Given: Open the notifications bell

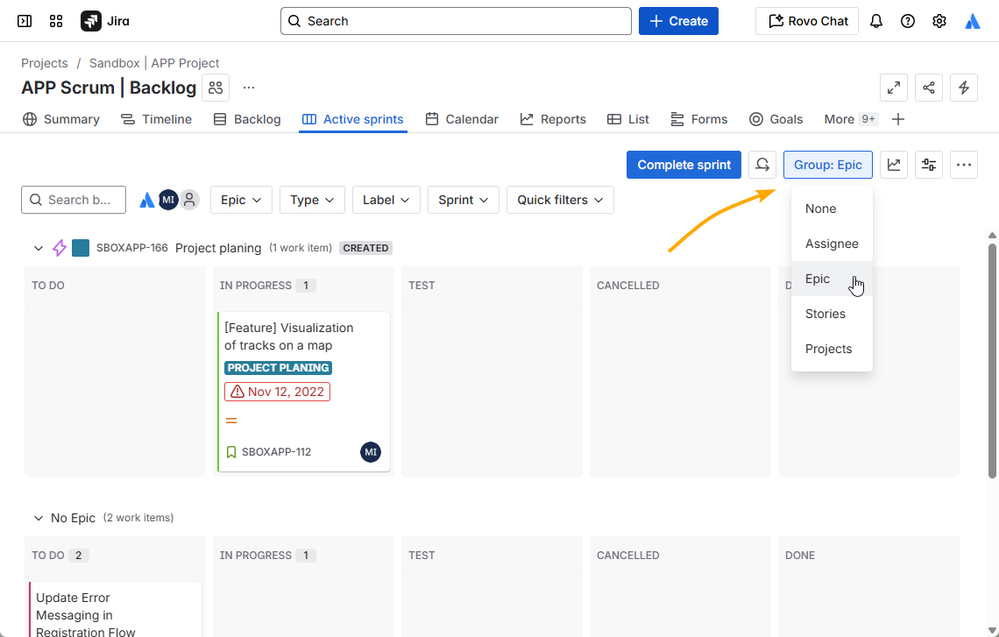Looking at the screenshot, I should (x=876, y=21).
